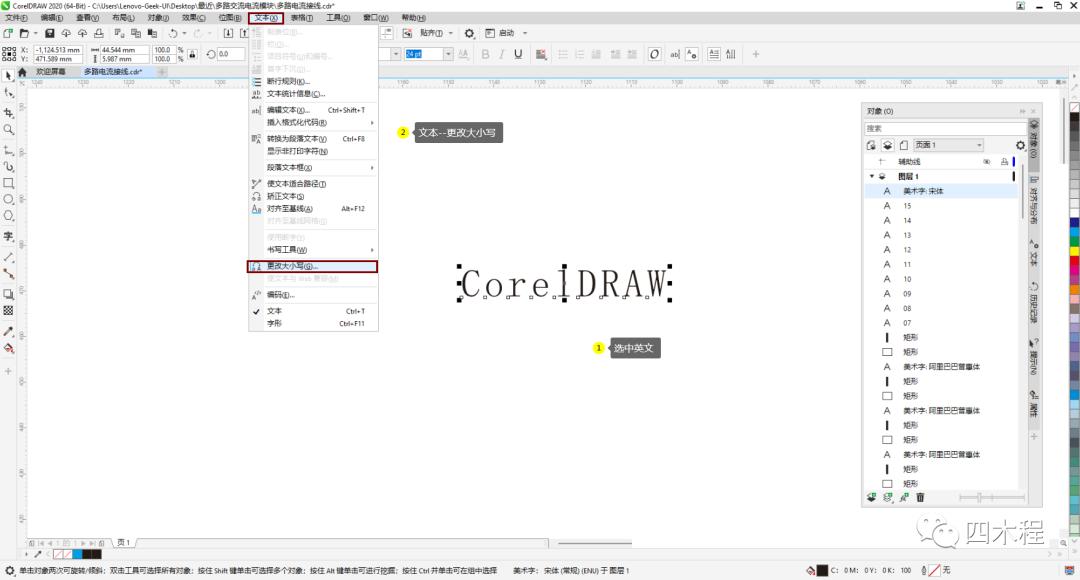Open the 页面 1 page dropdown
1080x580 pixels.
click(948, 145)
